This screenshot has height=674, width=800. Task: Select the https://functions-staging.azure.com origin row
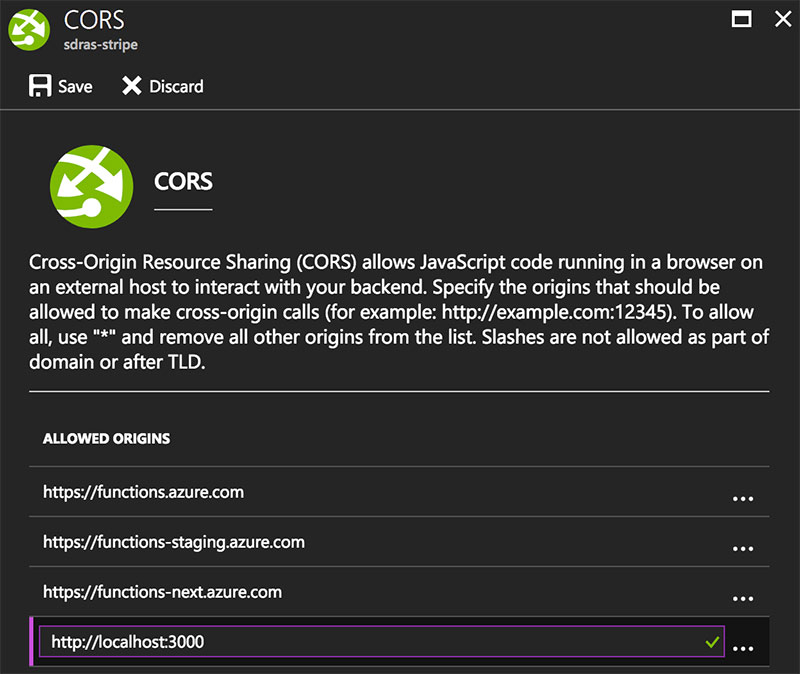click(399, 541)
